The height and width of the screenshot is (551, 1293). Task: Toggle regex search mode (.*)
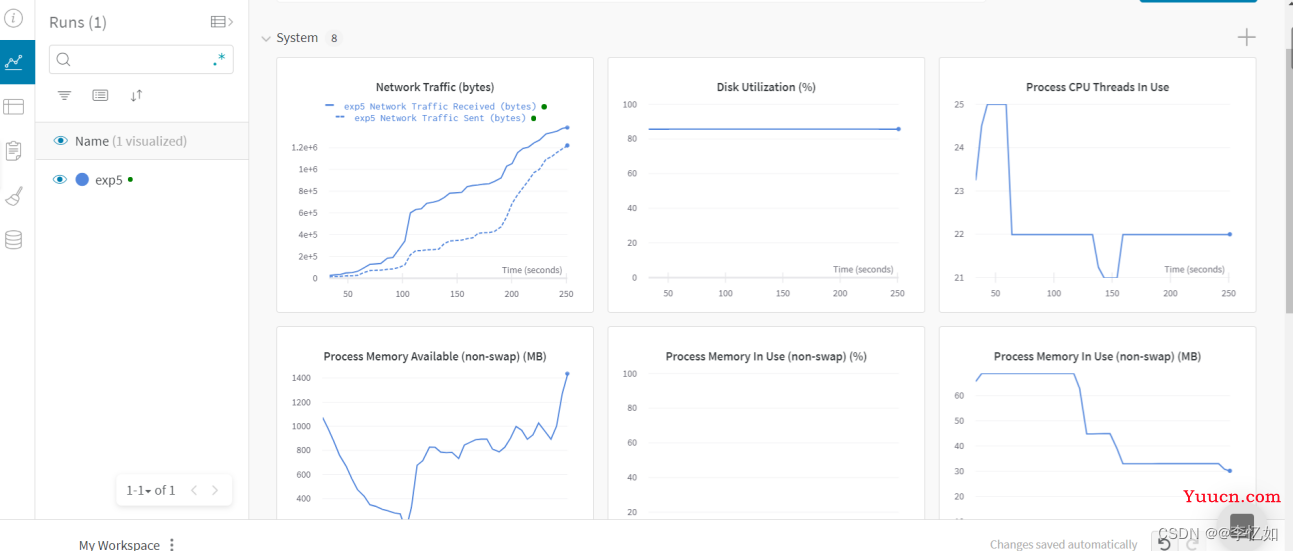point(219,59)
